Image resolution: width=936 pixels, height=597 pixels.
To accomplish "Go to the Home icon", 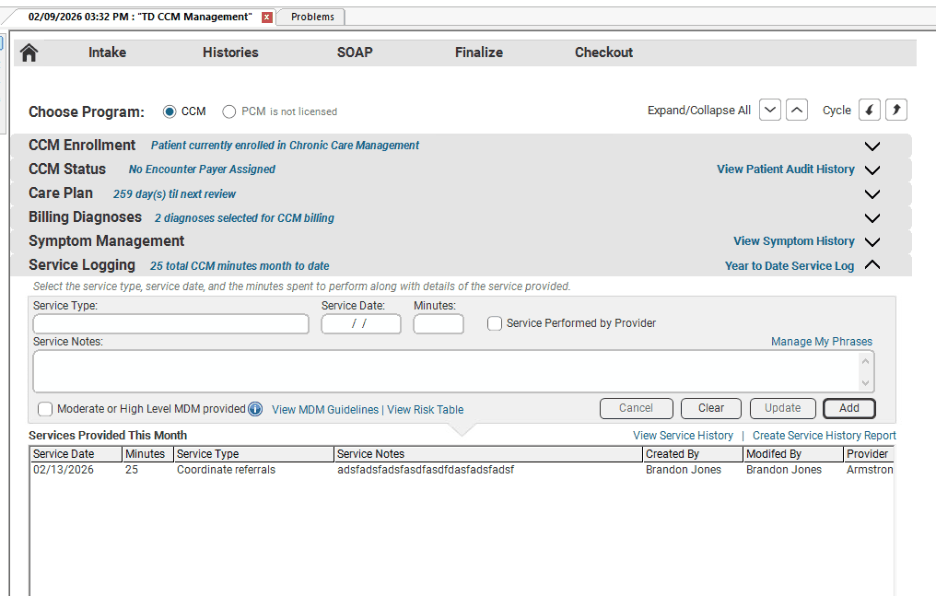I will [x=29, y=53].
